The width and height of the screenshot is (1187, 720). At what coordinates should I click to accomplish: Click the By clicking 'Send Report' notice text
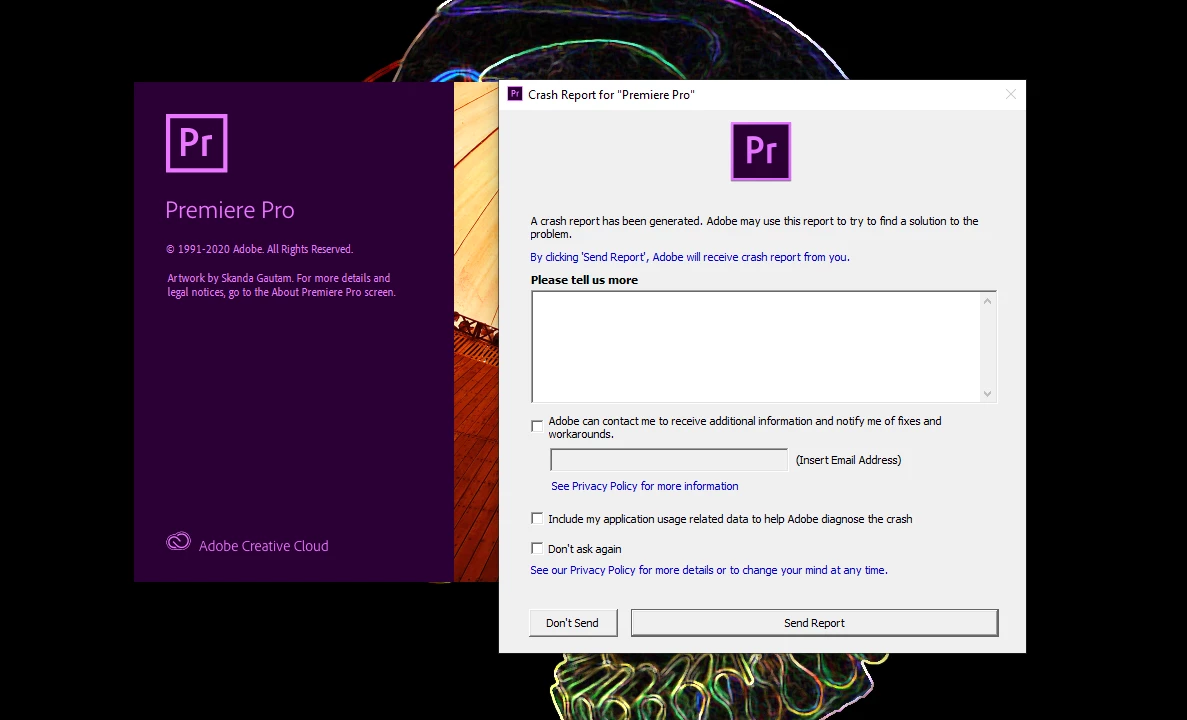[690, 257]
